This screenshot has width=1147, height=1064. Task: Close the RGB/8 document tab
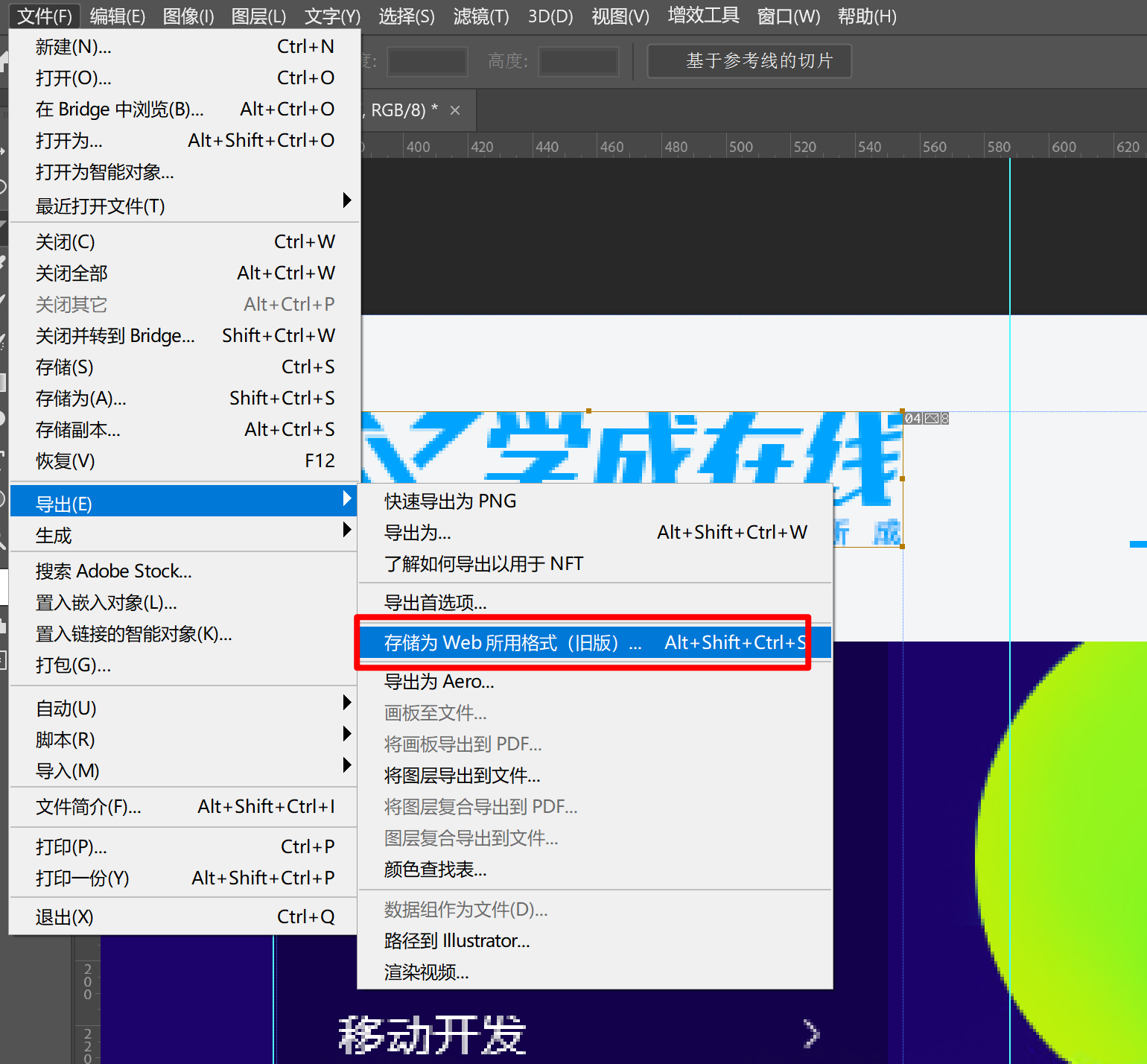coord(455,110)
